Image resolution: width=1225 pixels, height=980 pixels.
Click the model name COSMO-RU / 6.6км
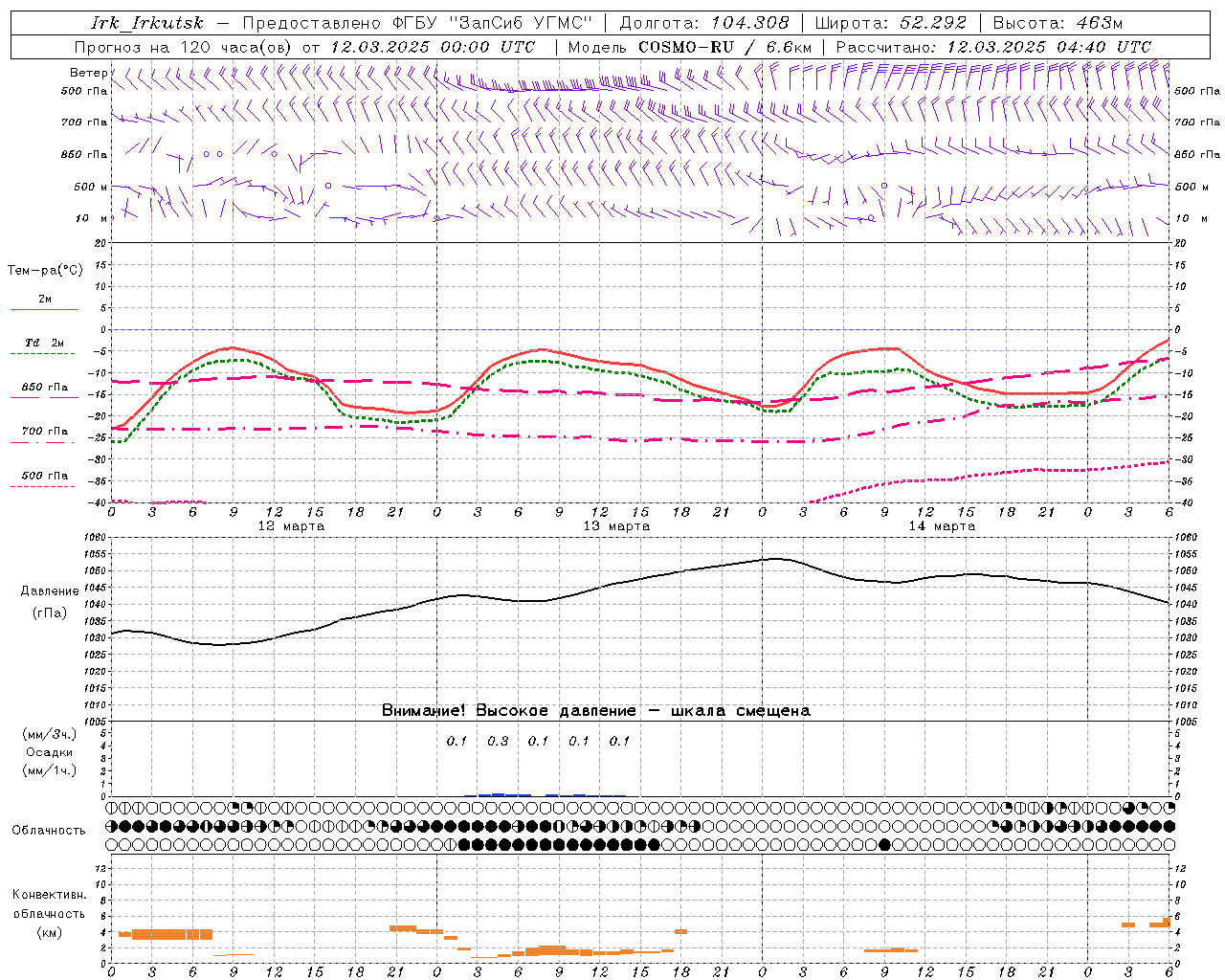pos(724,47)
